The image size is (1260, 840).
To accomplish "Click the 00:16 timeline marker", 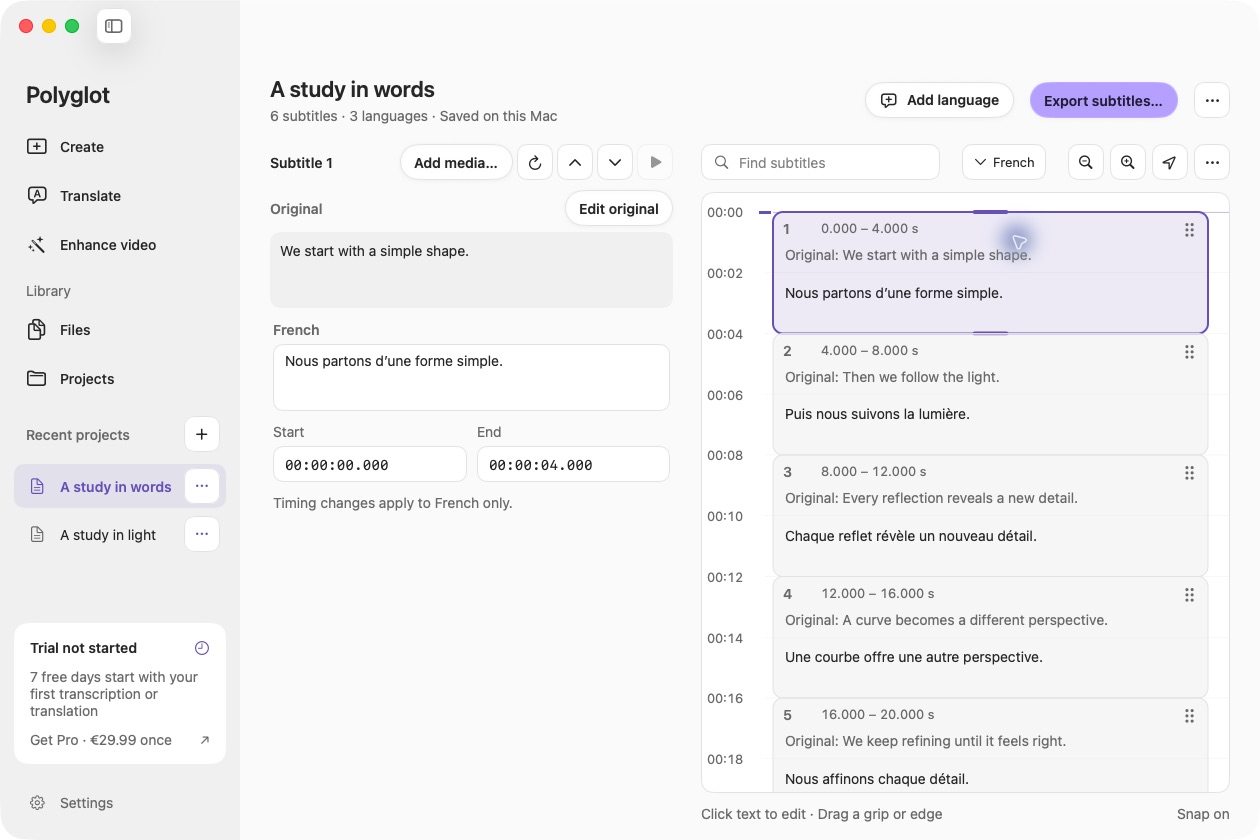I will [725, 698].
